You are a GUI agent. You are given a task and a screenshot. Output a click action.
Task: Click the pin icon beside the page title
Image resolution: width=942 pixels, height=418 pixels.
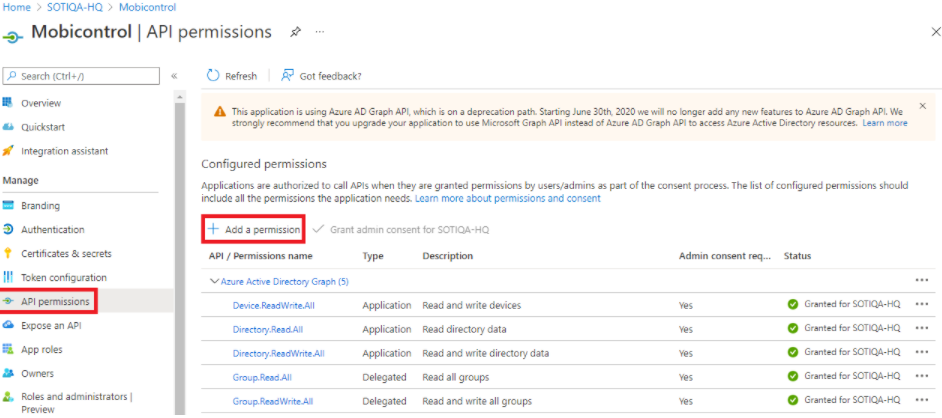coord(295,32)
